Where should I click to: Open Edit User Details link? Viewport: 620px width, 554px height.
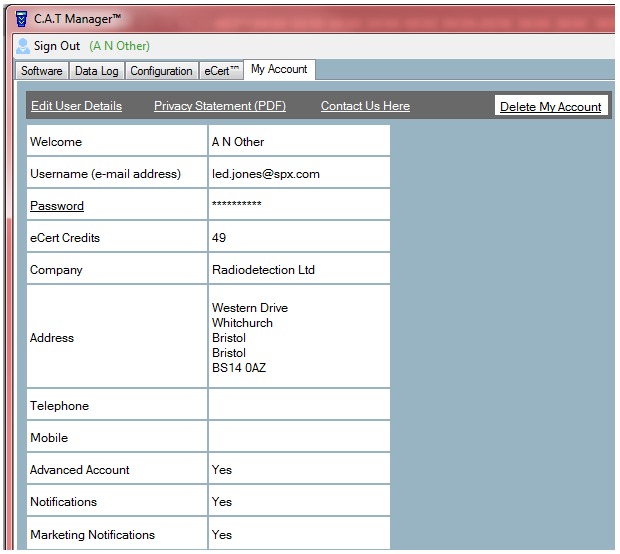pos(76,106)
